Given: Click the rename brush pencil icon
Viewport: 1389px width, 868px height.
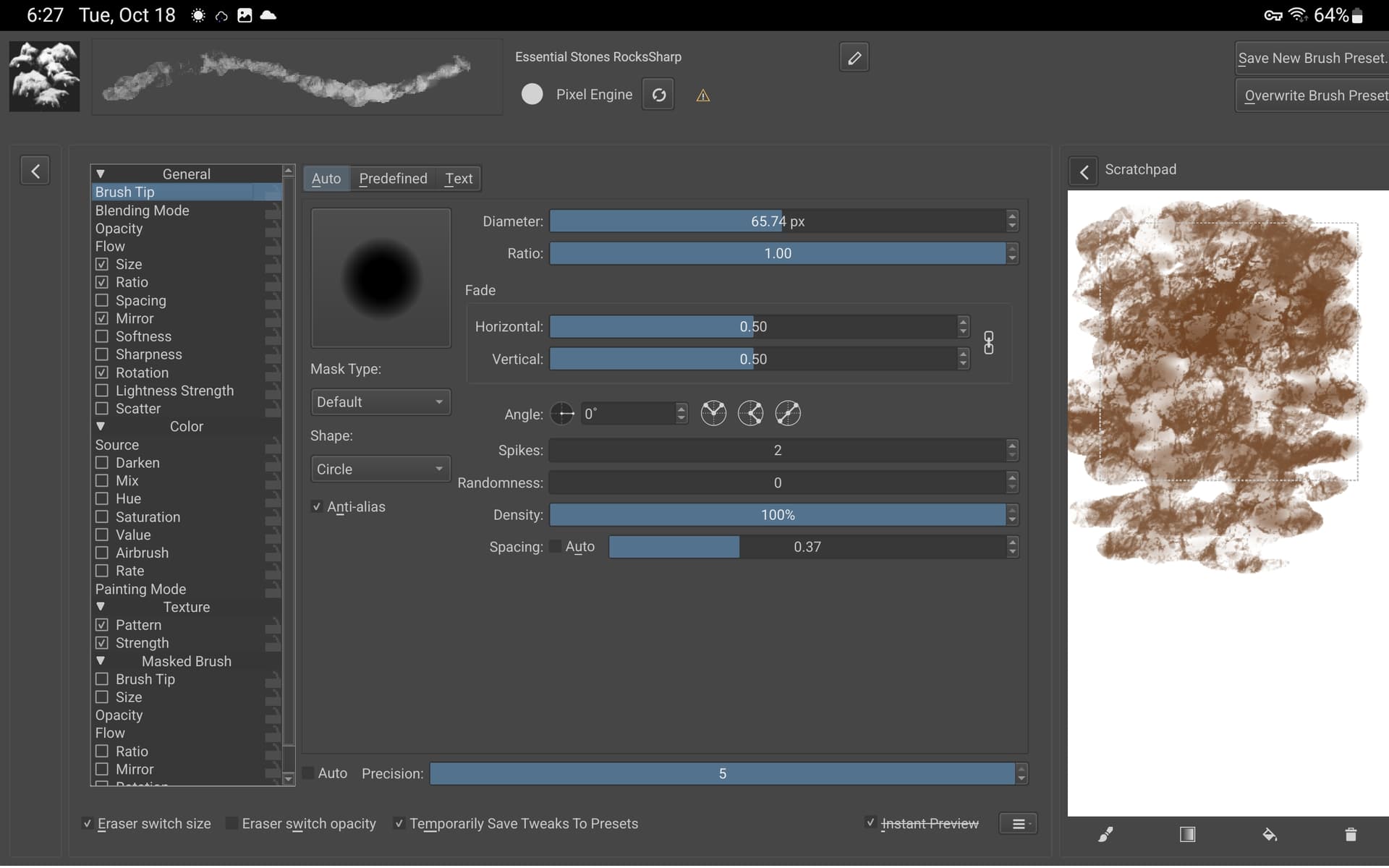Looking at the screenshot, I should pyautogui.click(x=854, y=57).
